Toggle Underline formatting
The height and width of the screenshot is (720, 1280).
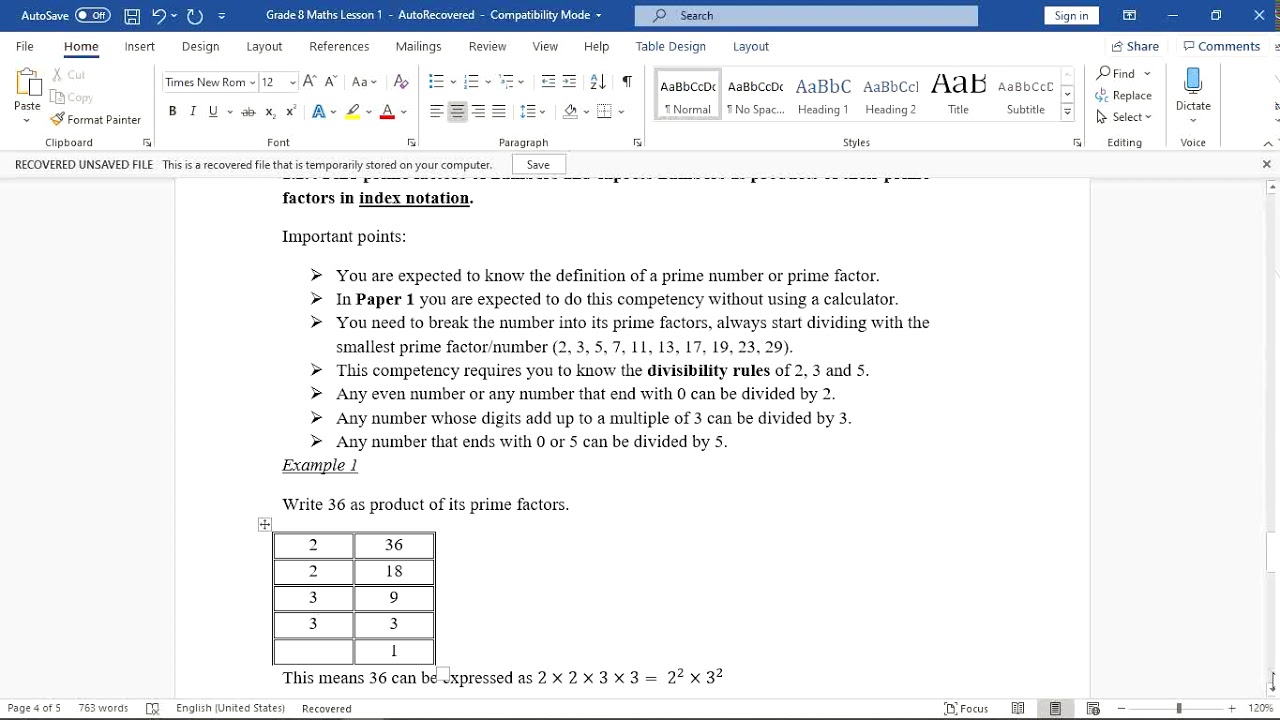tap(213, 111)
